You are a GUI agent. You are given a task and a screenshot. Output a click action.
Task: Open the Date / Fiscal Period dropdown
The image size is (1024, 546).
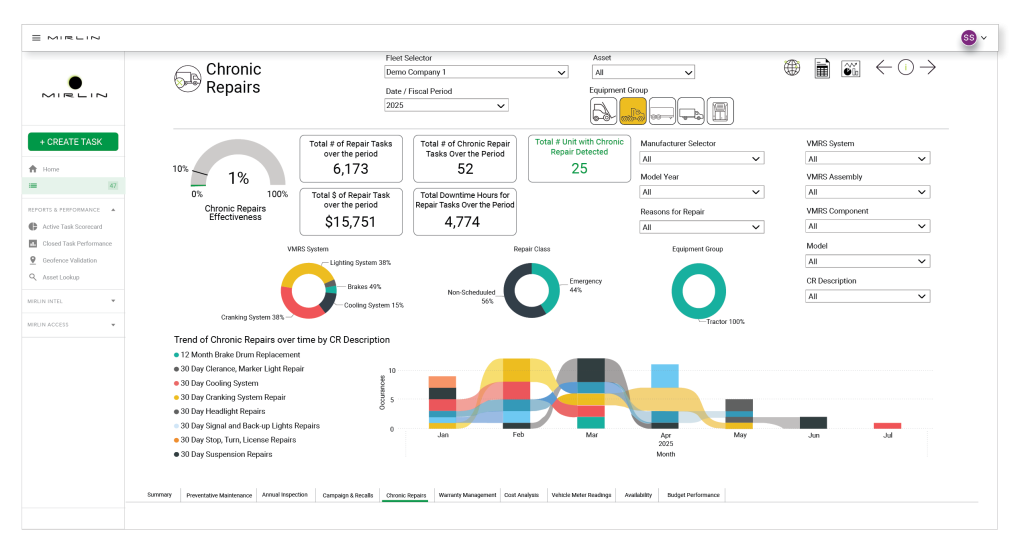coord(446,105)
